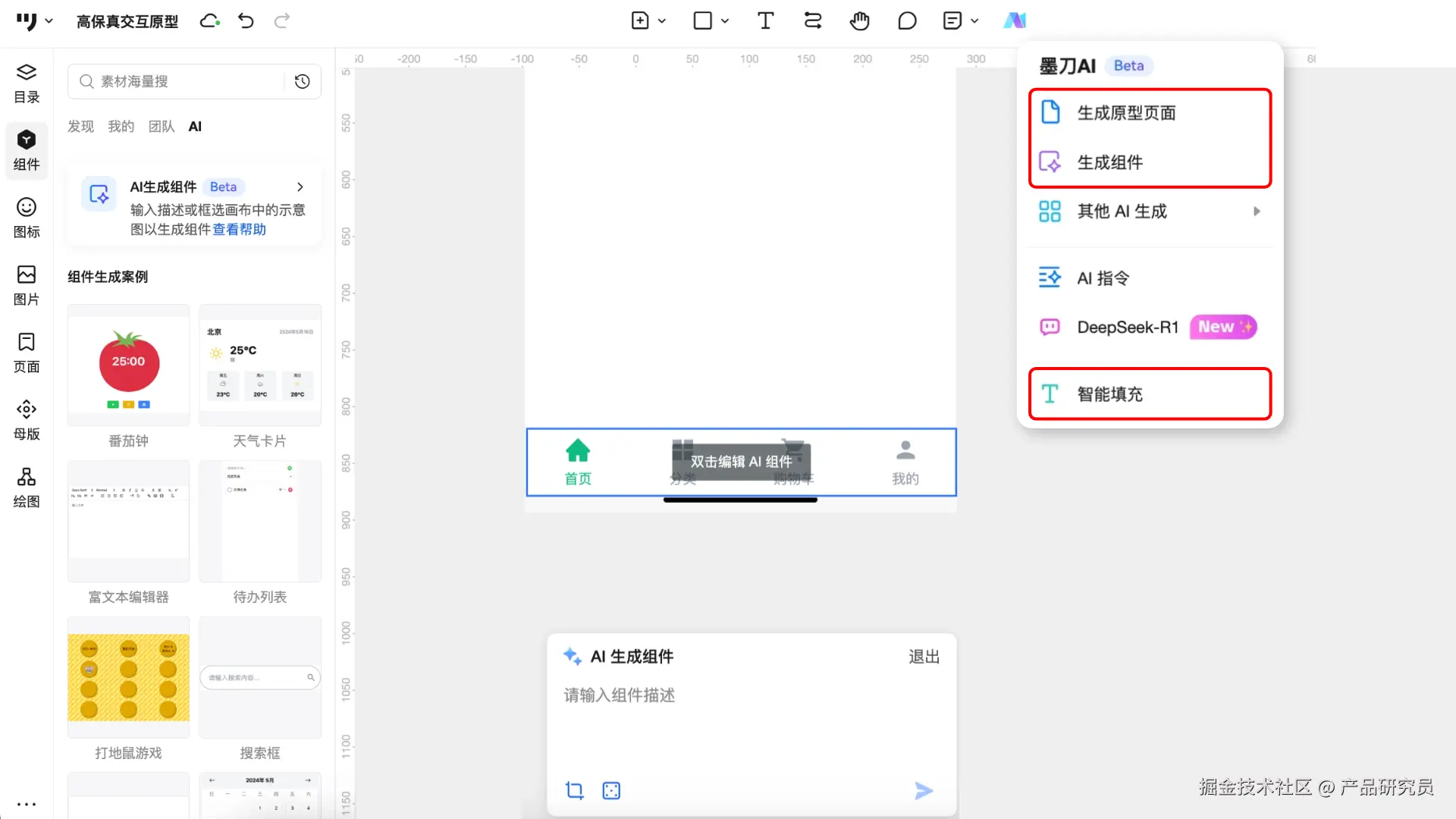The width and height of the screenshot is (1456, 819).
Task: Open the 图标 icons sidebar panel
Action: (x=27, y=218)
